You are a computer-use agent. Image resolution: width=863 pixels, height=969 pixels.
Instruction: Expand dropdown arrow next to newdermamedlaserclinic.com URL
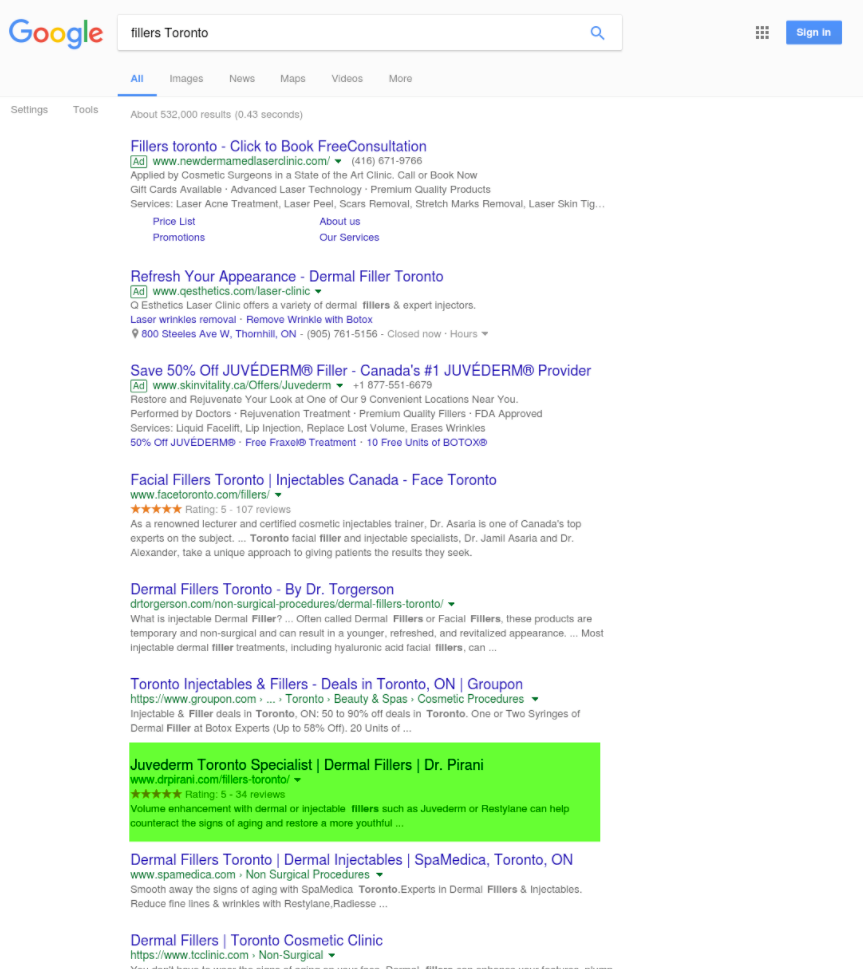(x=338, y=161)
